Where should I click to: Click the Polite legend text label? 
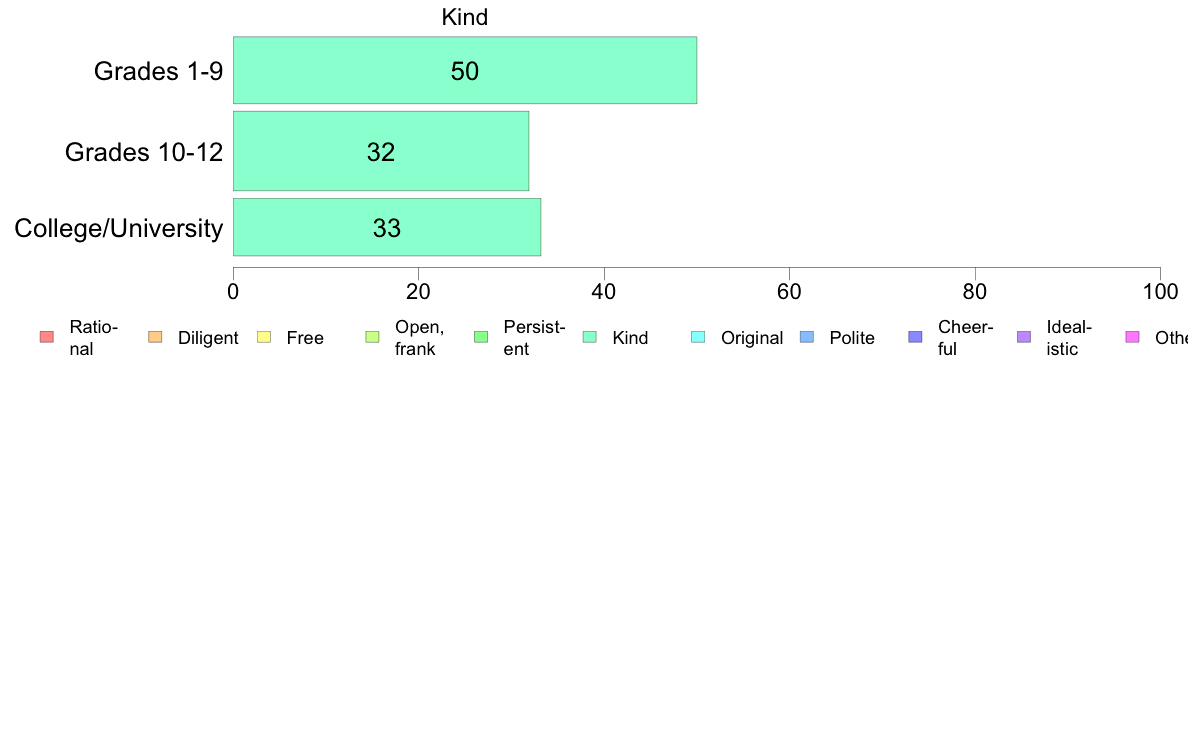pos(852,338)
